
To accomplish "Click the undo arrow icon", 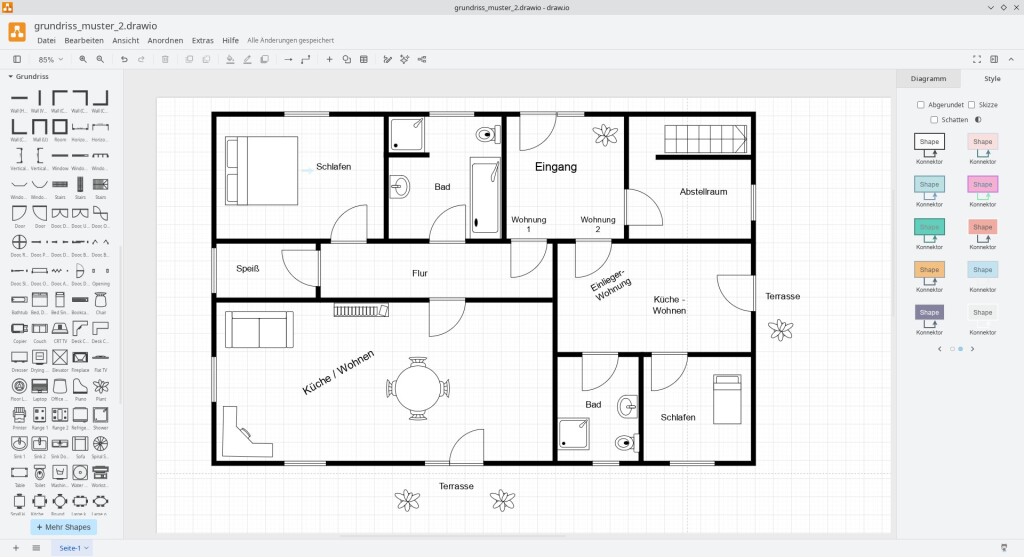I will tap(124, 59).
